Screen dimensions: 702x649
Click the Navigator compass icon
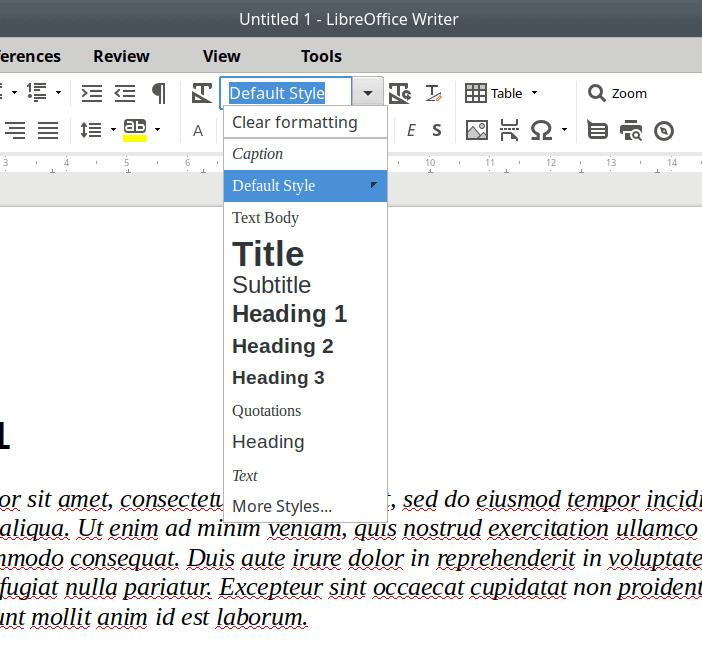click(663, 131)
